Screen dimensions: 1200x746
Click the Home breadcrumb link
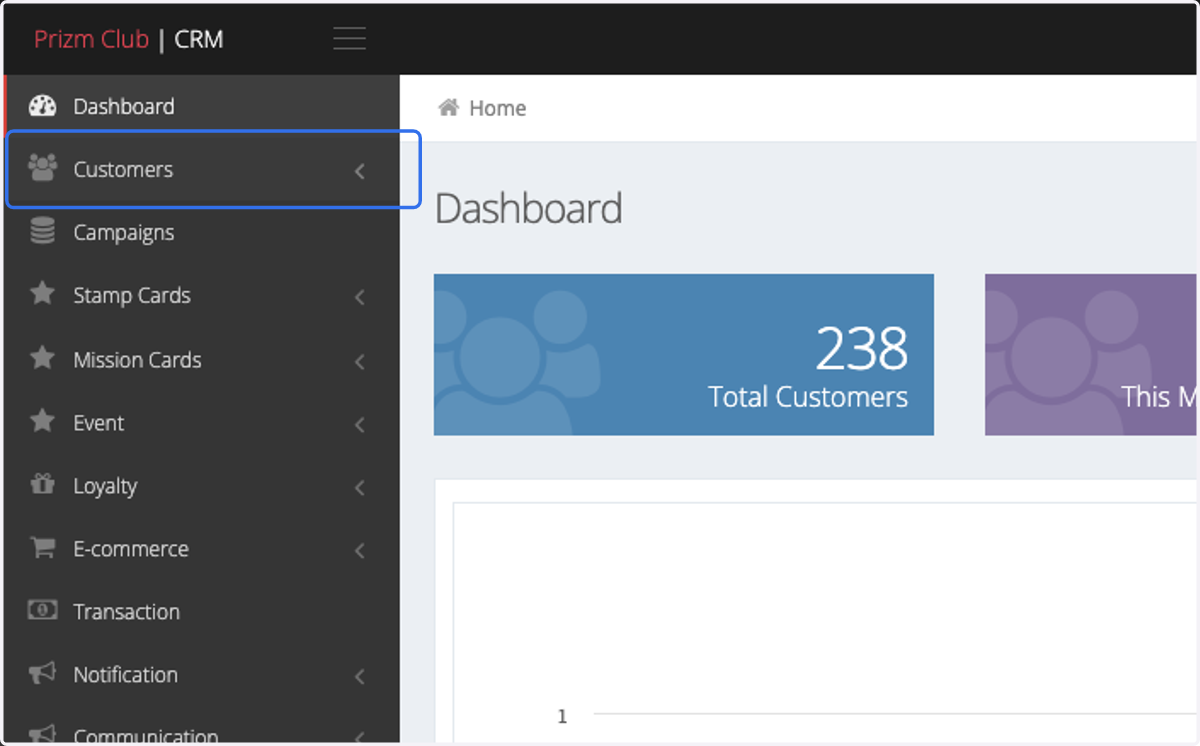point(497,108)
